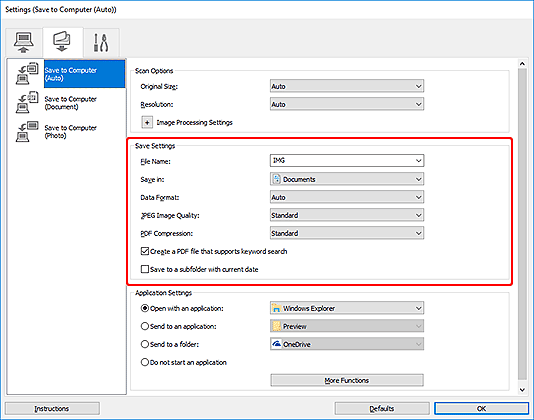The image size is (534, 420).
Task: Open the Data Format dropdown
Action: [x=347, y=197]
